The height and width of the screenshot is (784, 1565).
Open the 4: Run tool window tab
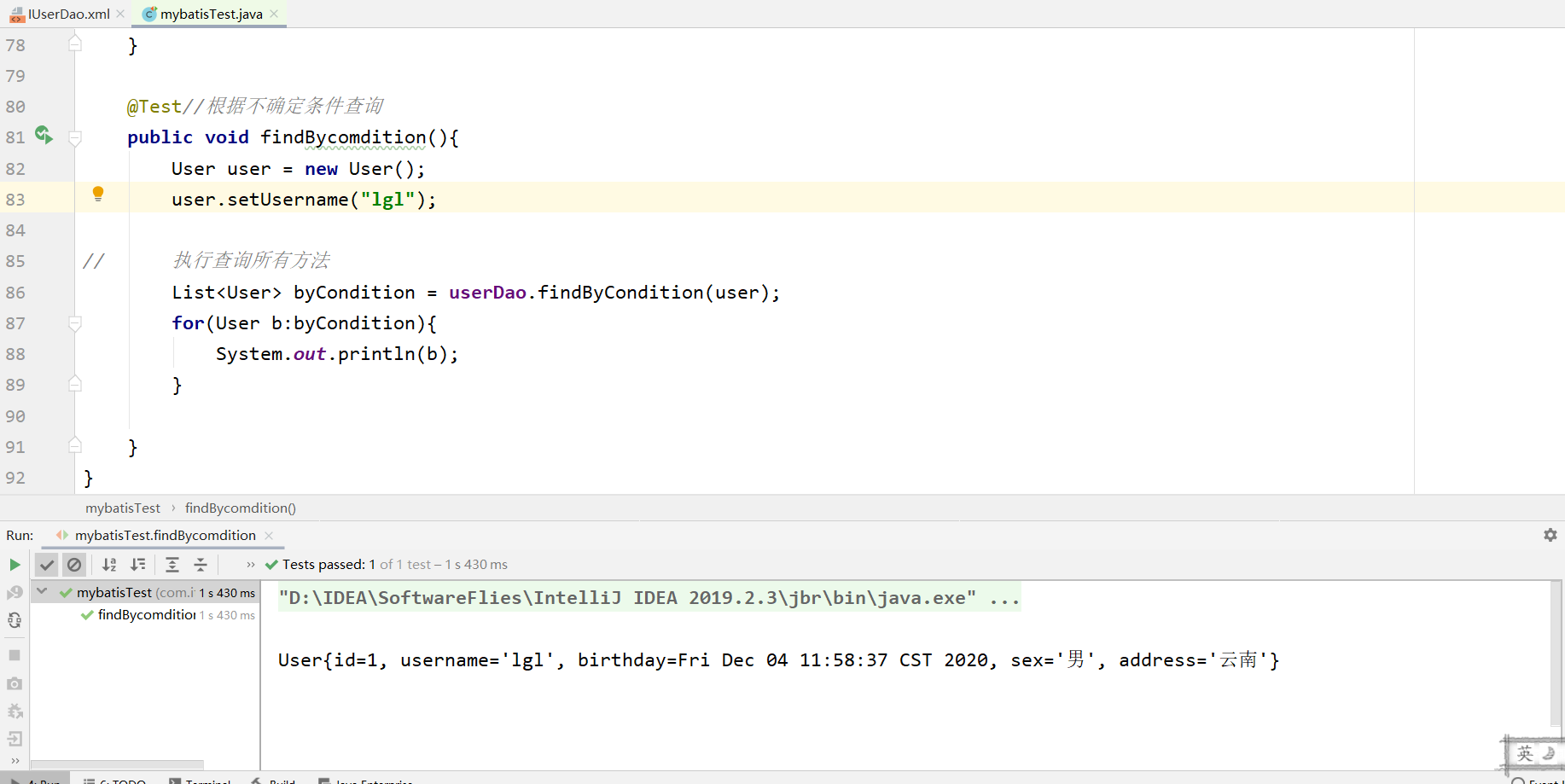(36, 780)
